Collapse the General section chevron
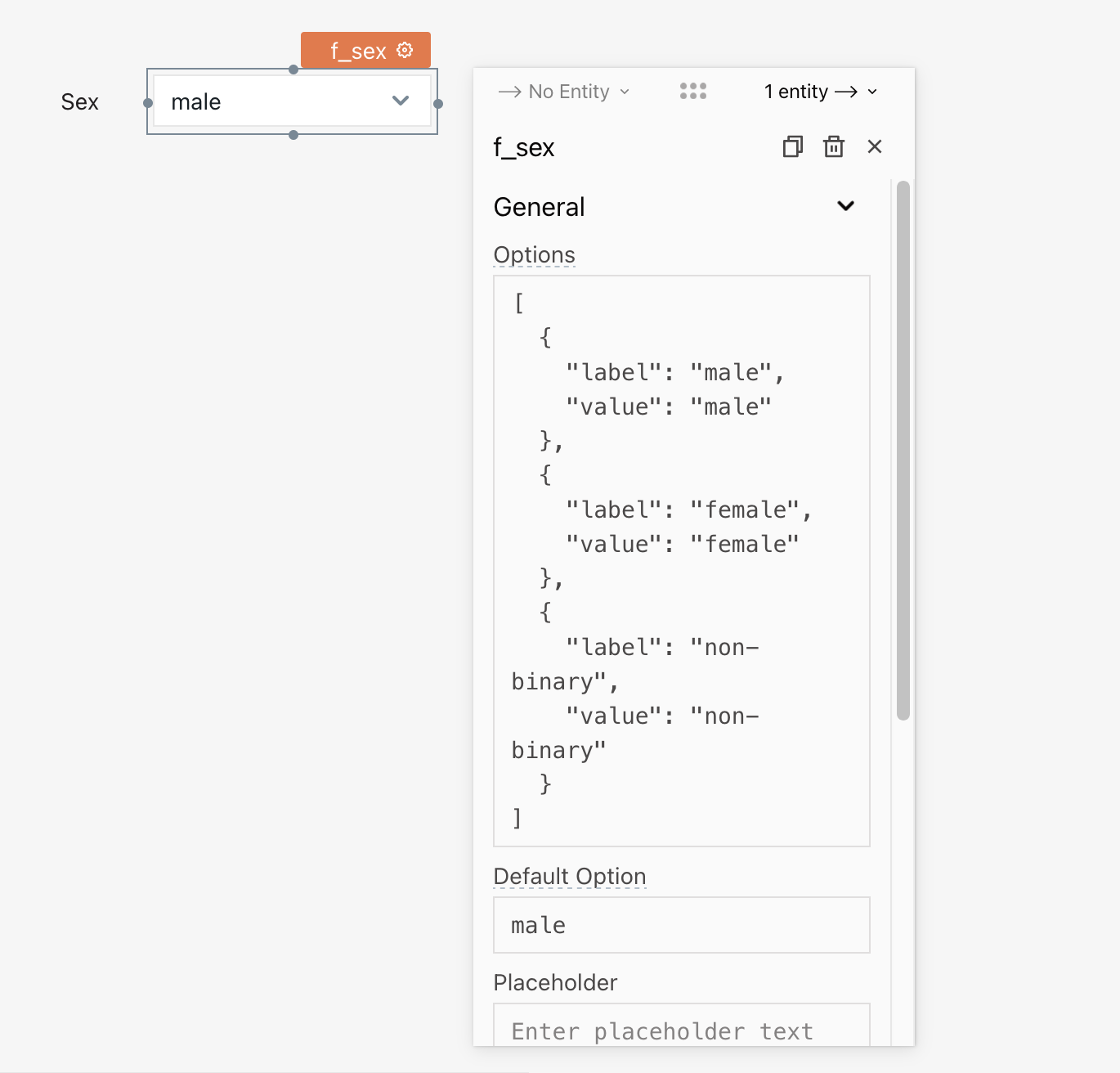This screenshot has height=1073, width=1120. coord(846,206)
